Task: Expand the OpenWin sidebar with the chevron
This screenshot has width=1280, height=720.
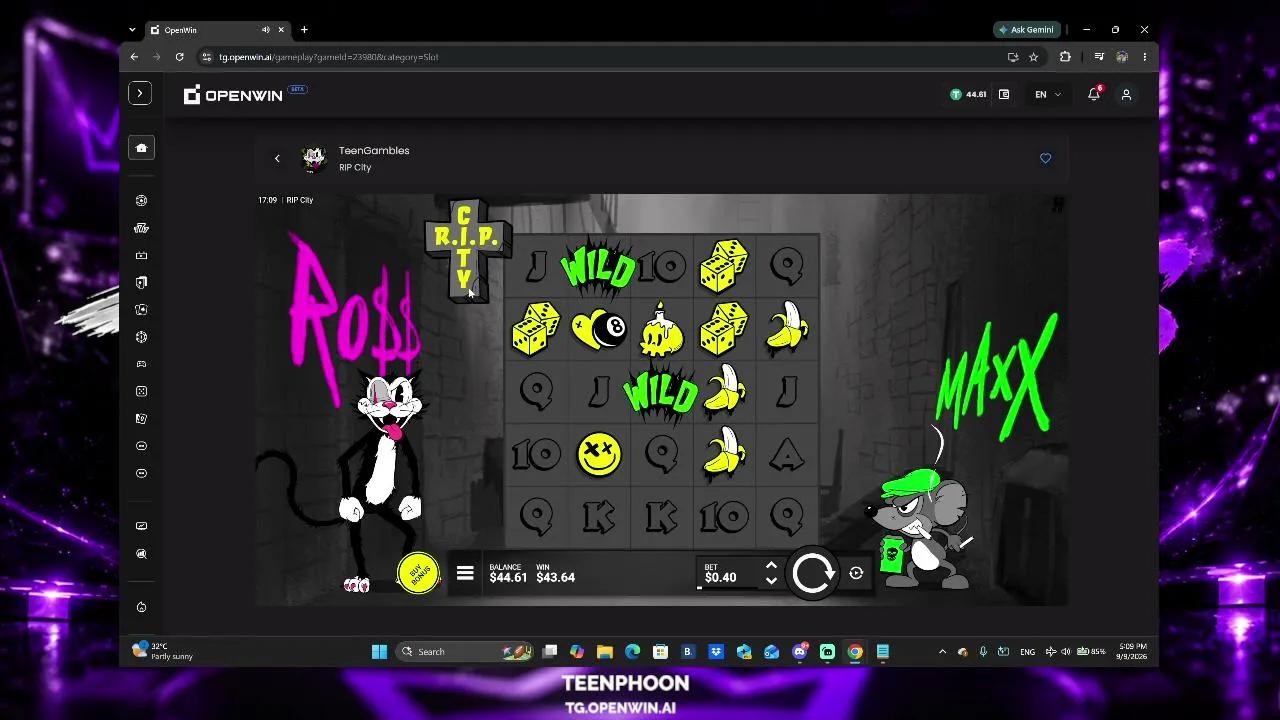Action: pos(140,93)
